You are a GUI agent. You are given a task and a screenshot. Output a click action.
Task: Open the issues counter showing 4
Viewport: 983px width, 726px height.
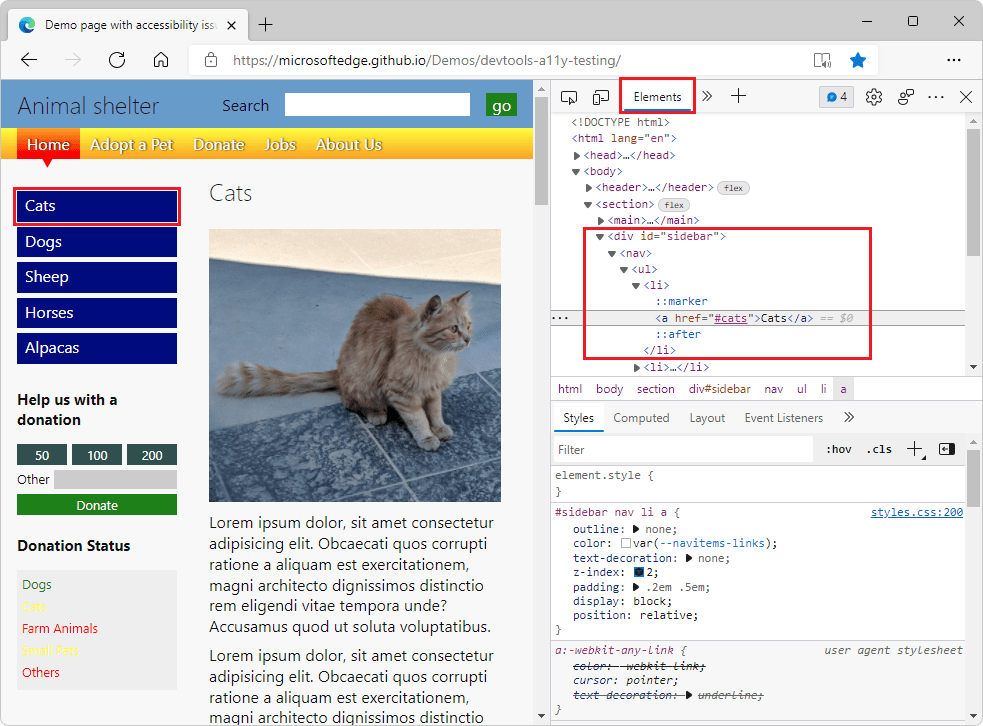click(x=836, y=96)
